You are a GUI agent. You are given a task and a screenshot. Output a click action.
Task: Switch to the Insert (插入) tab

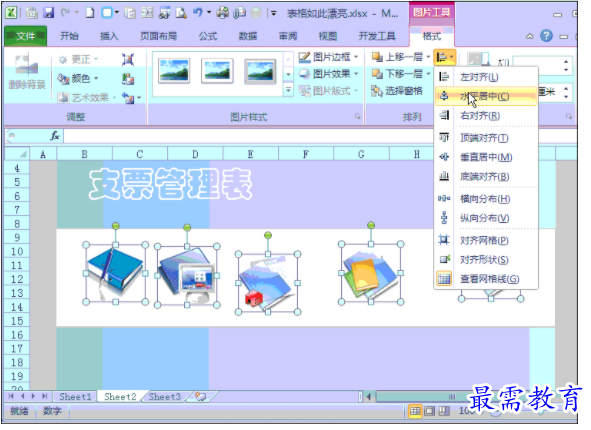(109, 36)
